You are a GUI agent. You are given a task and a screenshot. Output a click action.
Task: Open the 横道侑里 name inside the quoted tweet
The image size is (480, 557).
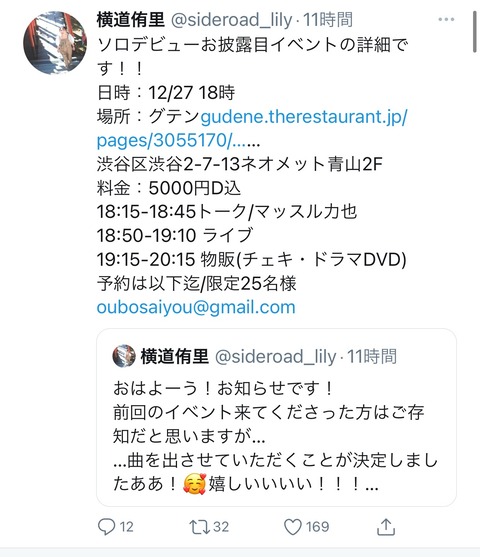[174, 356]
